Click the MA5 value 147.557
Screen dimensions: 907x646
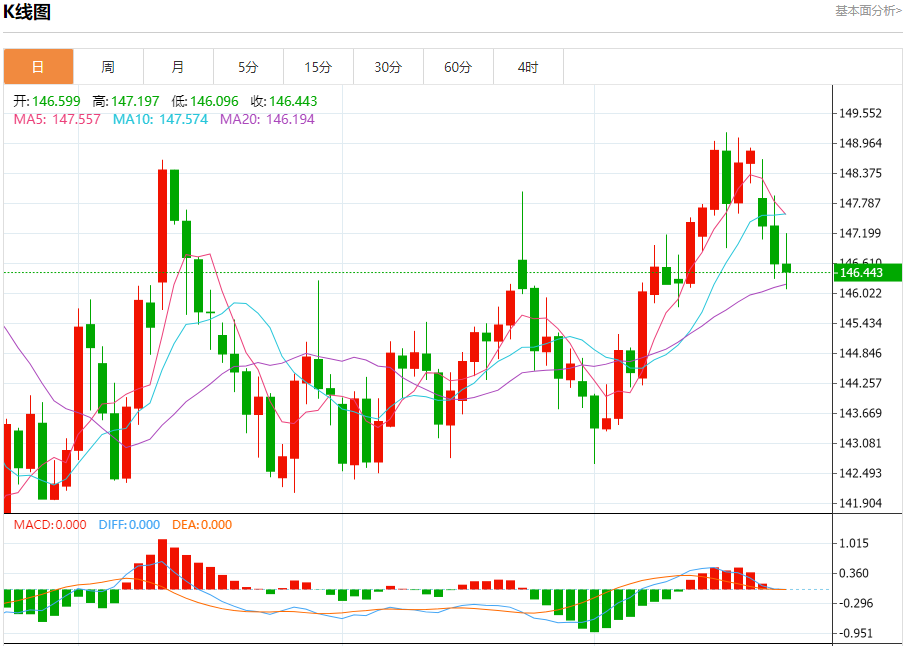[76, 119]
